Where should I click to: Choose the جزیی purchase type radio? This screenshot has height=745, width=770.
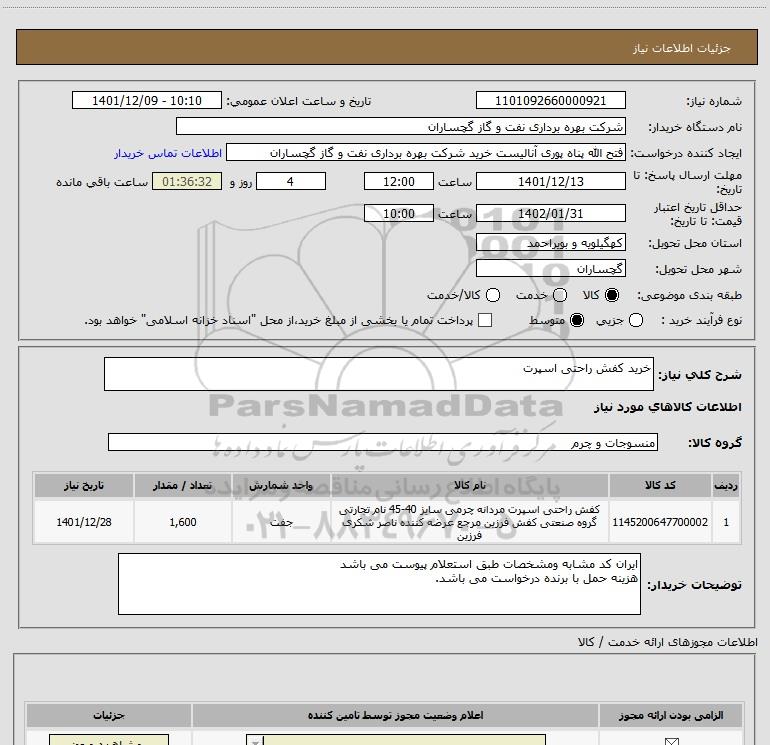(x=636, y=320)
